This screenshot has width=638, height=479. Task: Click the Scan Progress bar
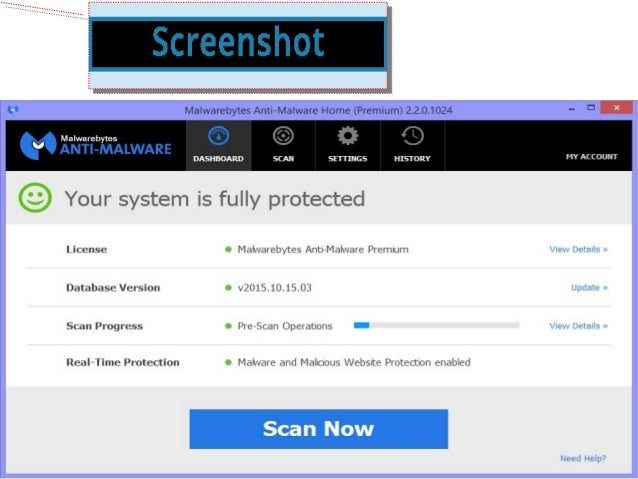pos(437,325)
